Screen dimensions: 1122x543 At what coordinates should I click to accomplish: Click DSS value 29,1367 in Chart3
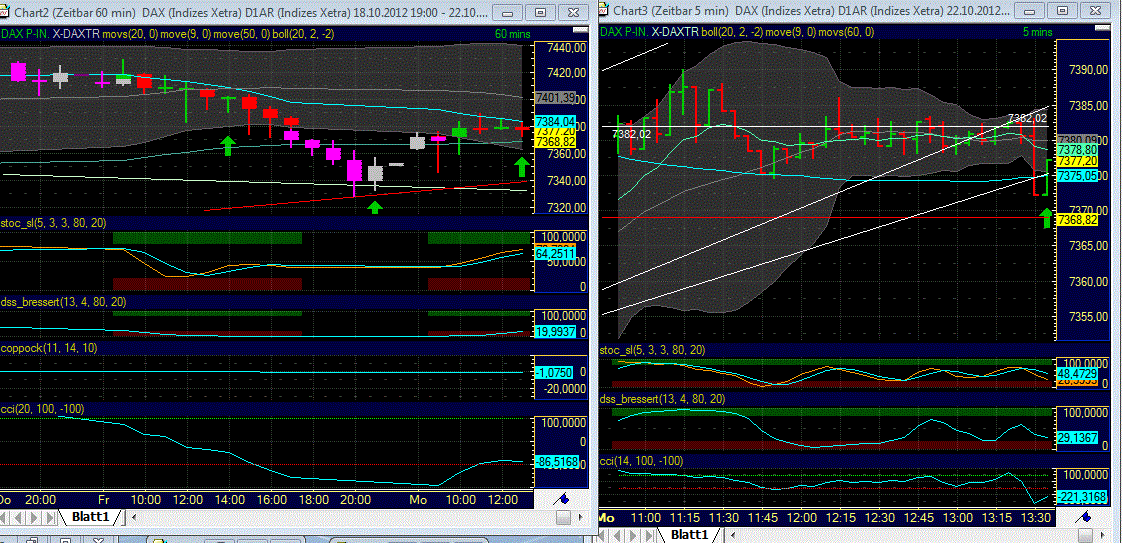click(1077, 436)
